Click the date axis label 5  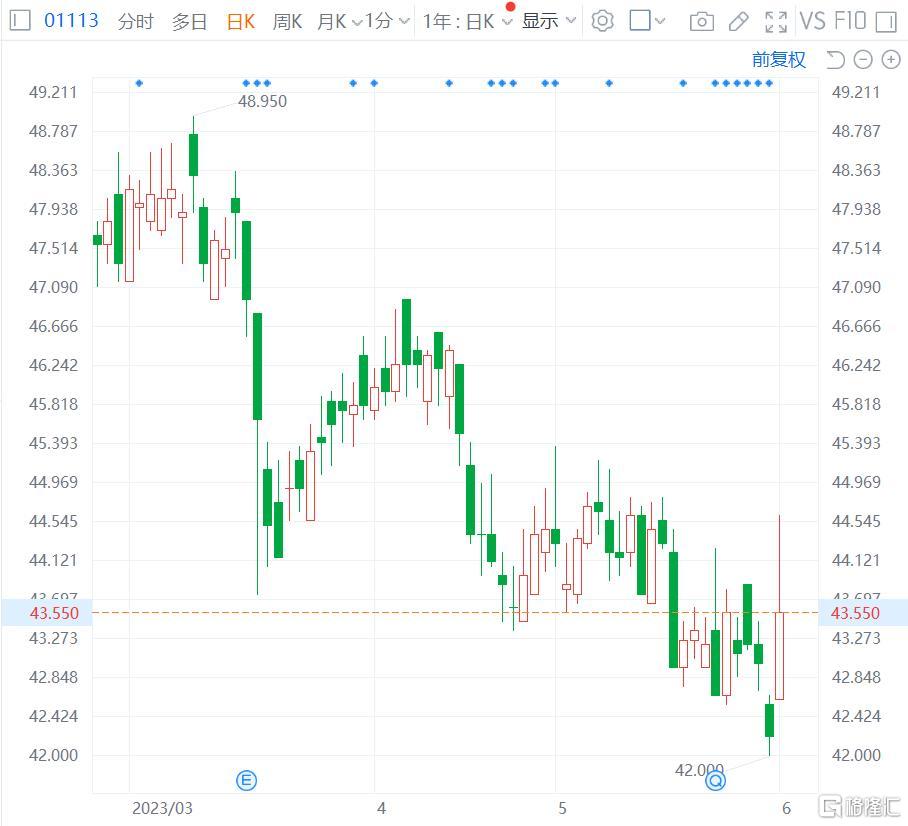562,808
